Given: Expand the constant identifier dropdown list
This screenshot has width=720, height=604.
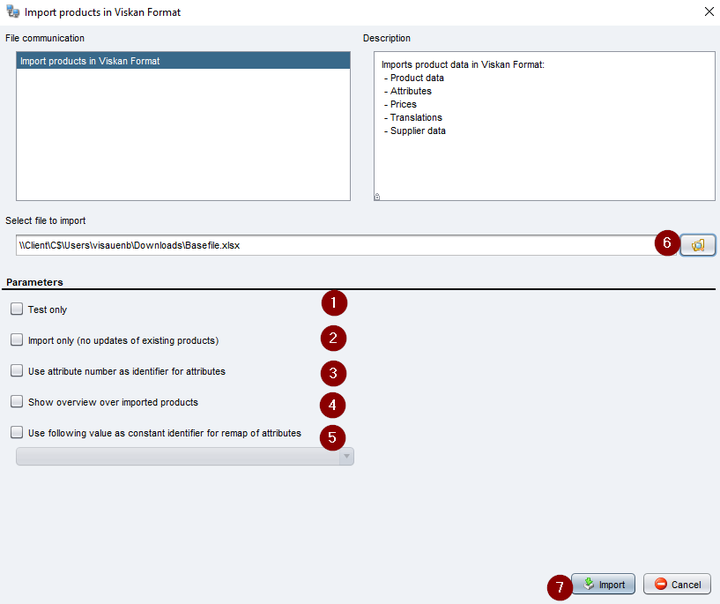Looking at the screenshot, I should pos(347,456).
